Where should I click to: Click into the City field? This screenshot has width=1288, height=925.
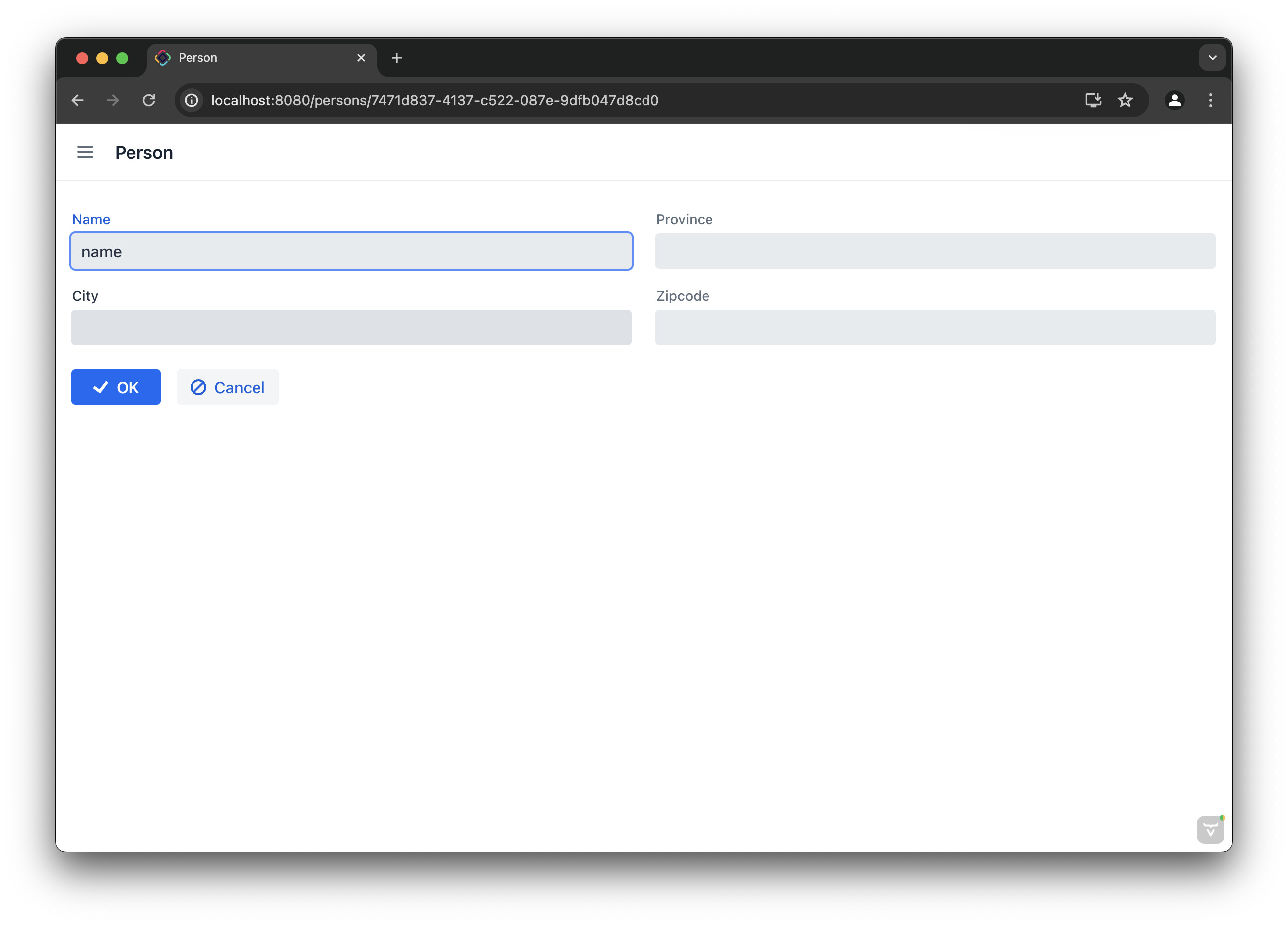click(351, 327)
